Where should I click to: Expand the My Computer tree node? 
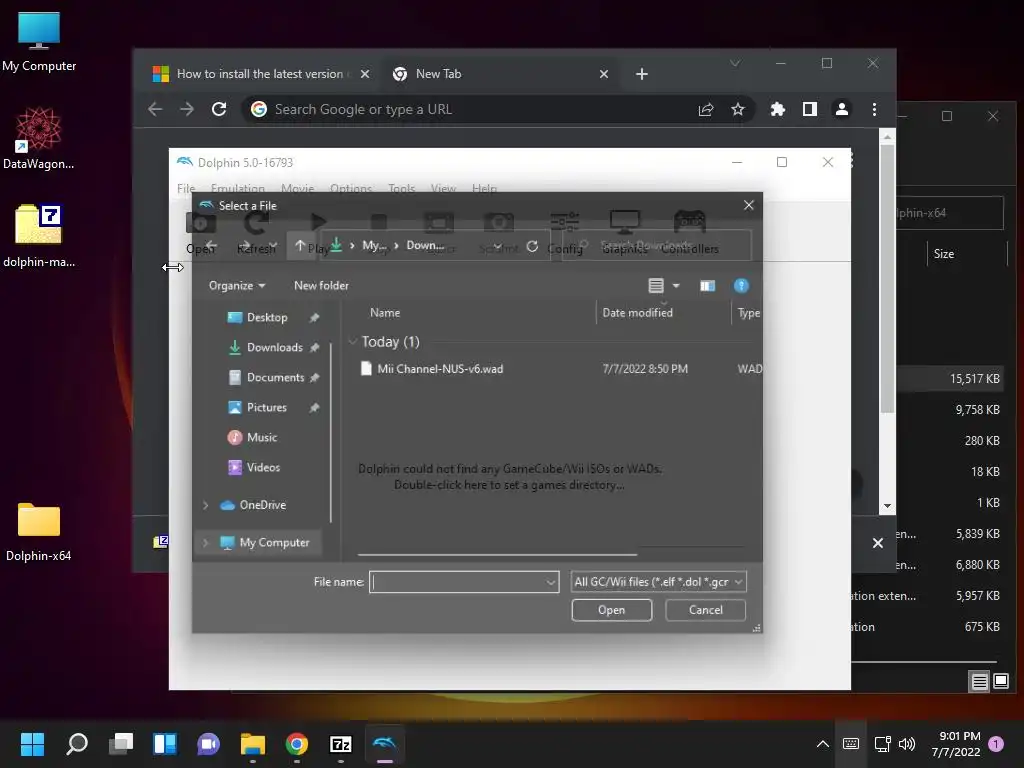206,543
